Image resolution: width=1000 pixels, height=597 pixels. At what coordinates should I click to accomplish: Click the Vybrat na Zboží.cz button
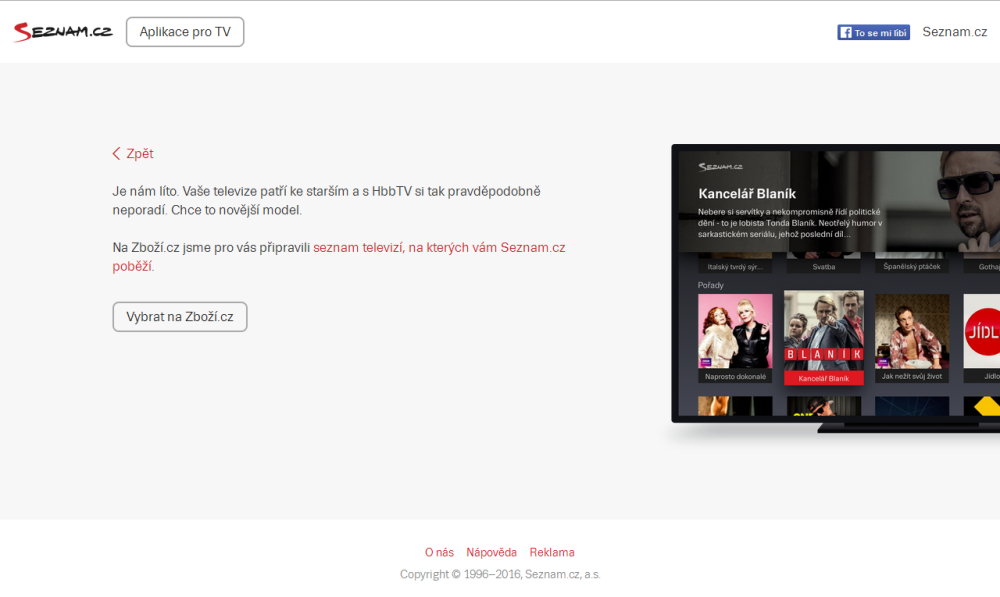point(180,317)
